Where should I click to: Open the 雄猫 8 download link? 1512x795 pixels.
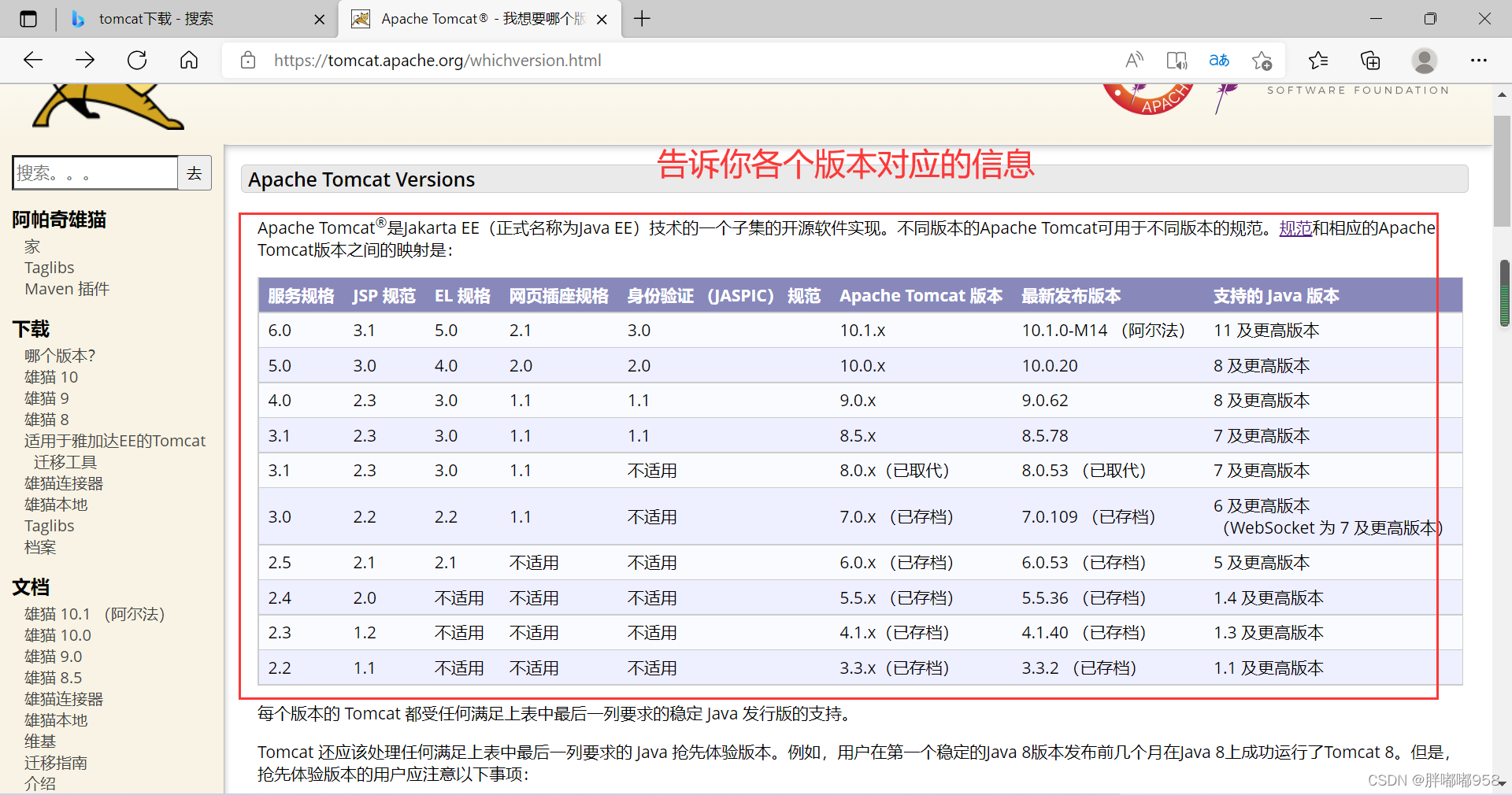pos(46,420)
